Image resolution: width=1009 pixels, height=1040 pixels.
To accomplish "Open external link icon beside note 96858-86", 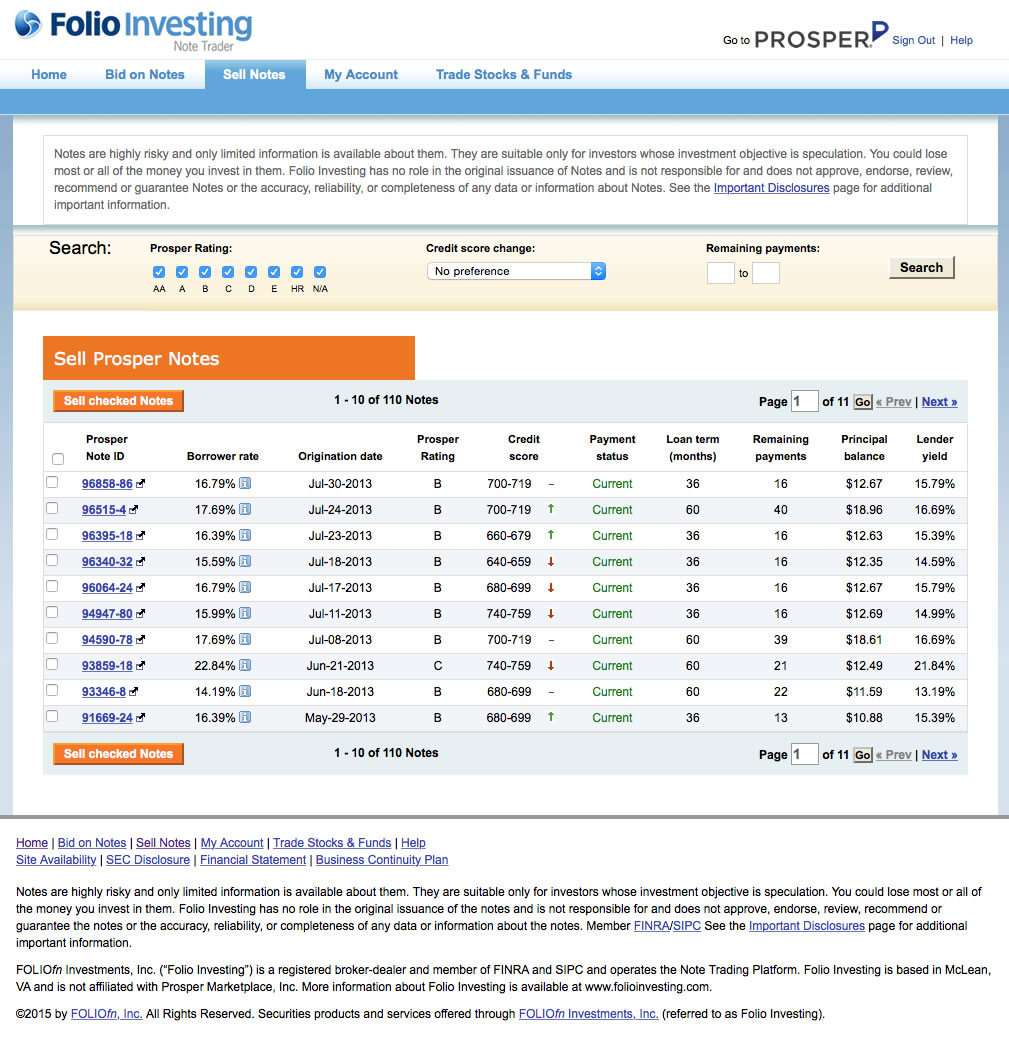I will click(x=141, y=484).
